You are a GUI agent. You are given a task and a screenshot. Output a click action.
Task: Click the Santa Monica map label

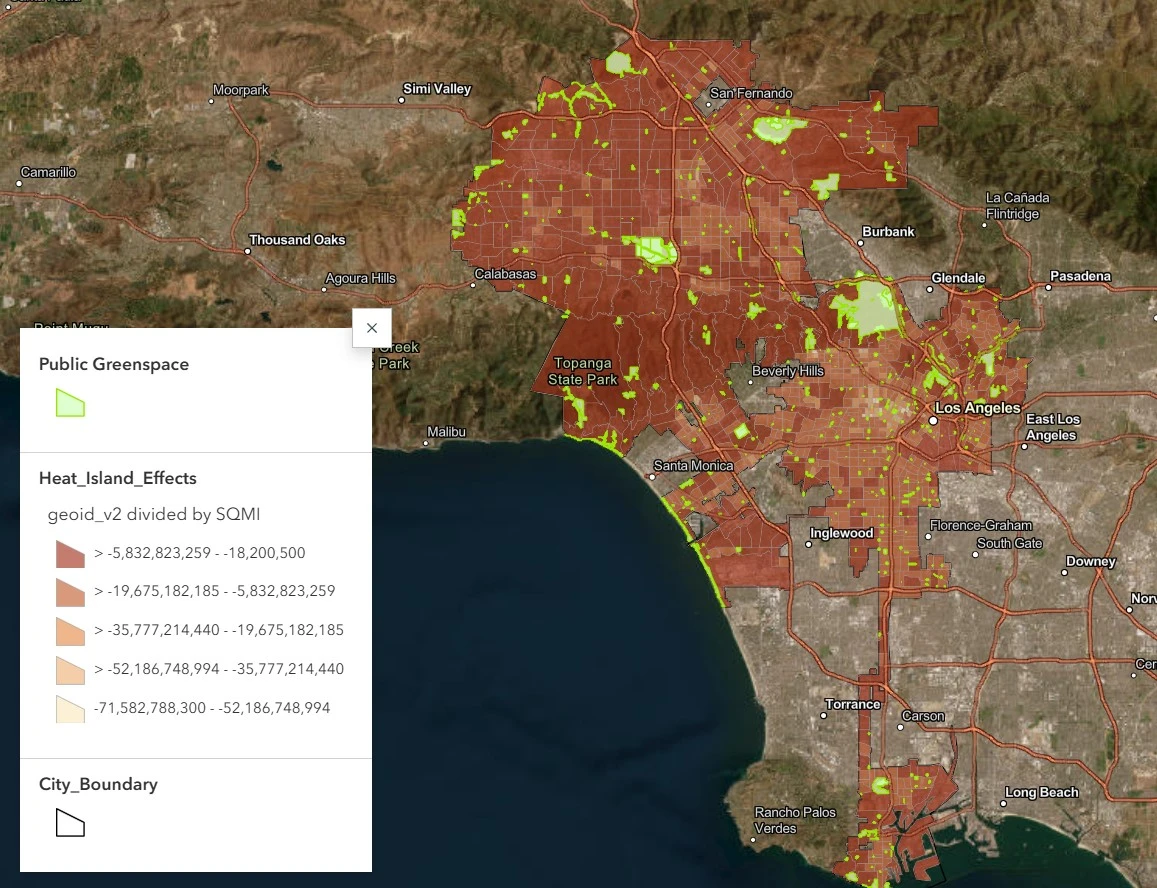(693, 466)
